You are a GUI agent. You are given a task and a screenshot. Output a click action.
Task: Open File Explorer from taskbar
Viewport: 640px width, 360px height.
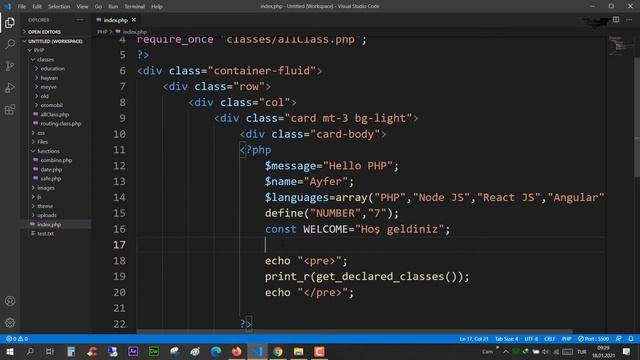click(298, 351)
